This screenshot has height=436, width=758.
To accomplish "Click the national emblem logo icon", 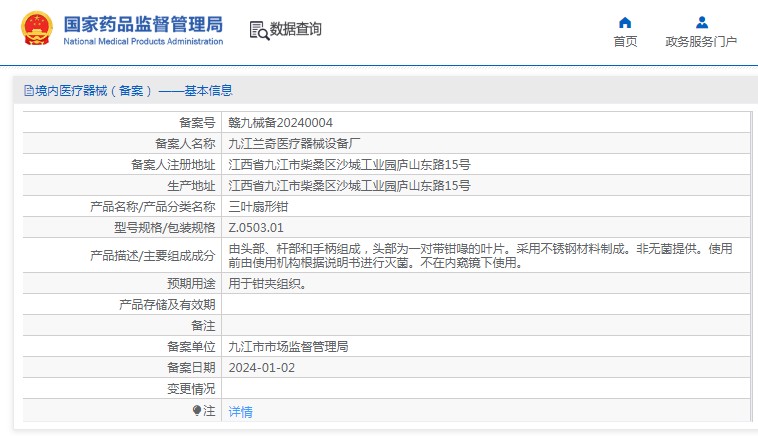I will coord(37,28).
